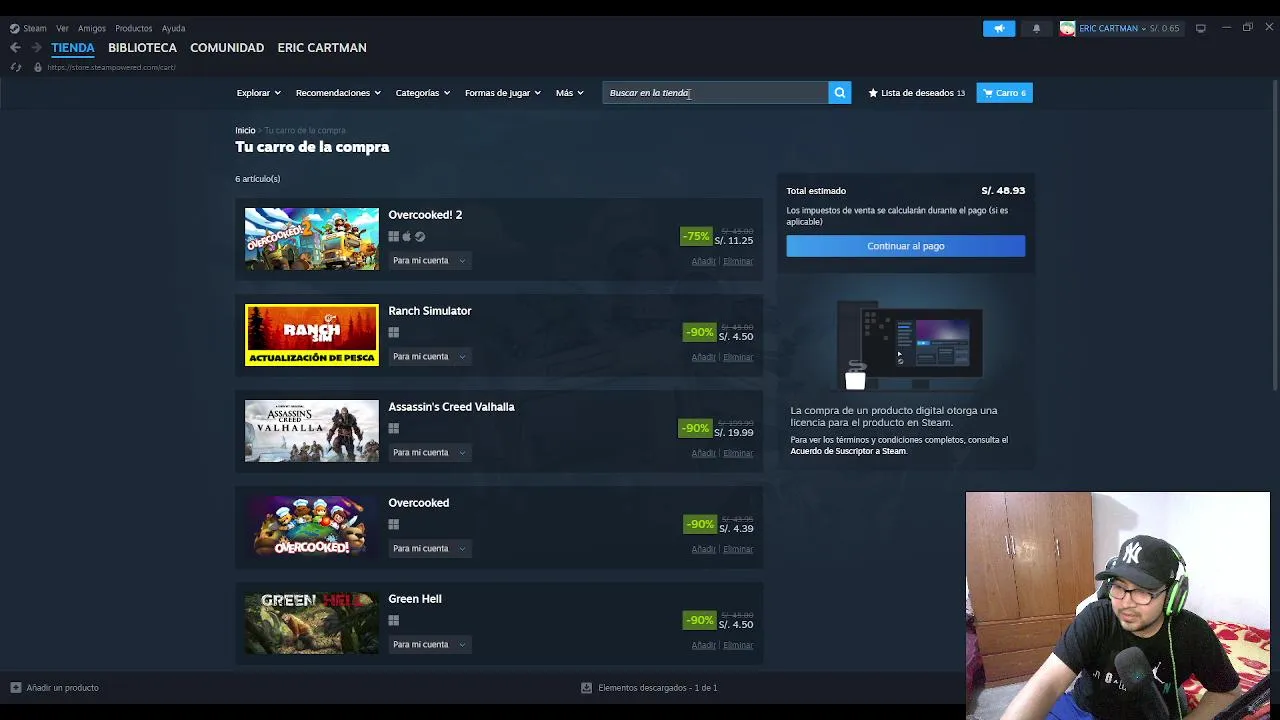This screenshot has width=1280, height=720.
Task: Click Eliminar for Overcooked! 2
Action: (738, 261)
